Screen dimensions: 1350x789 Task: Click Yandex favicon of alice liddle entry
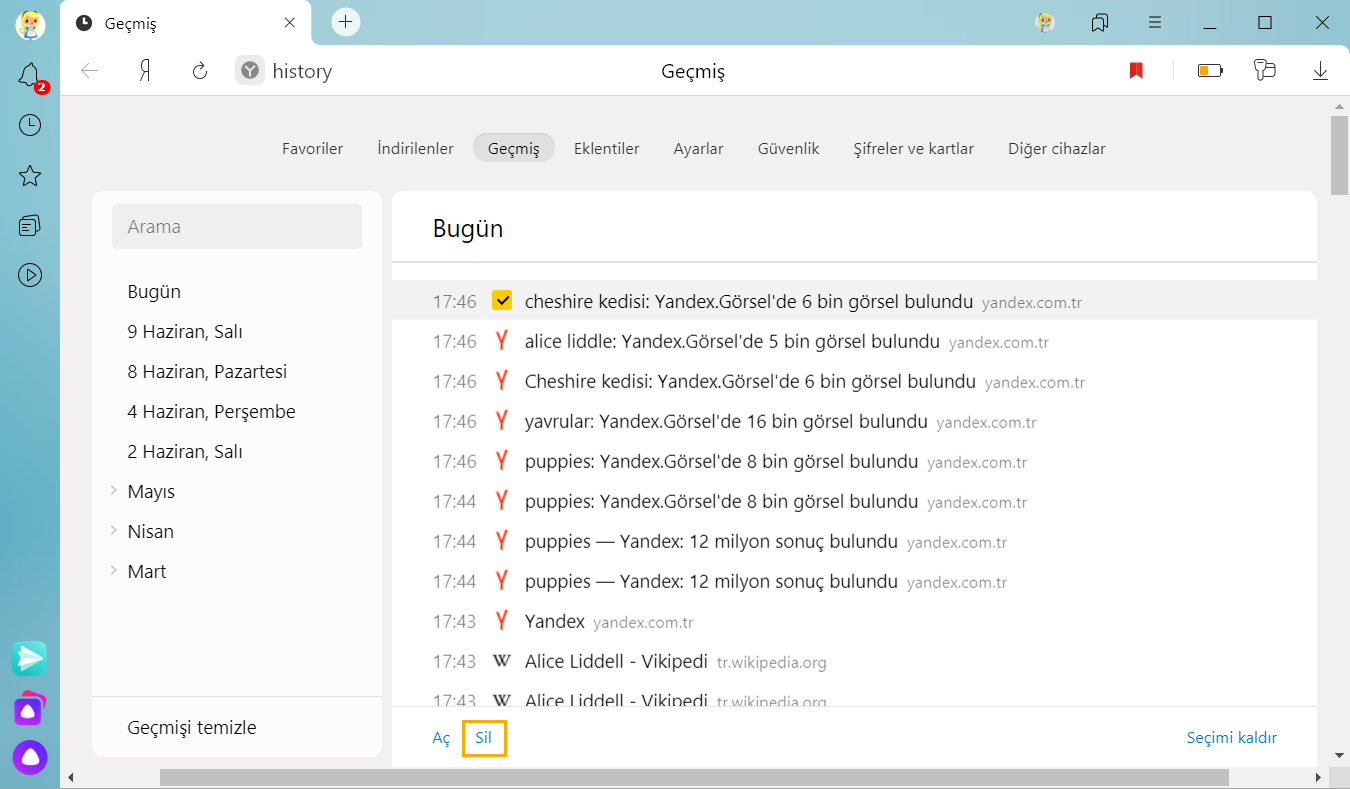point(502,341)
